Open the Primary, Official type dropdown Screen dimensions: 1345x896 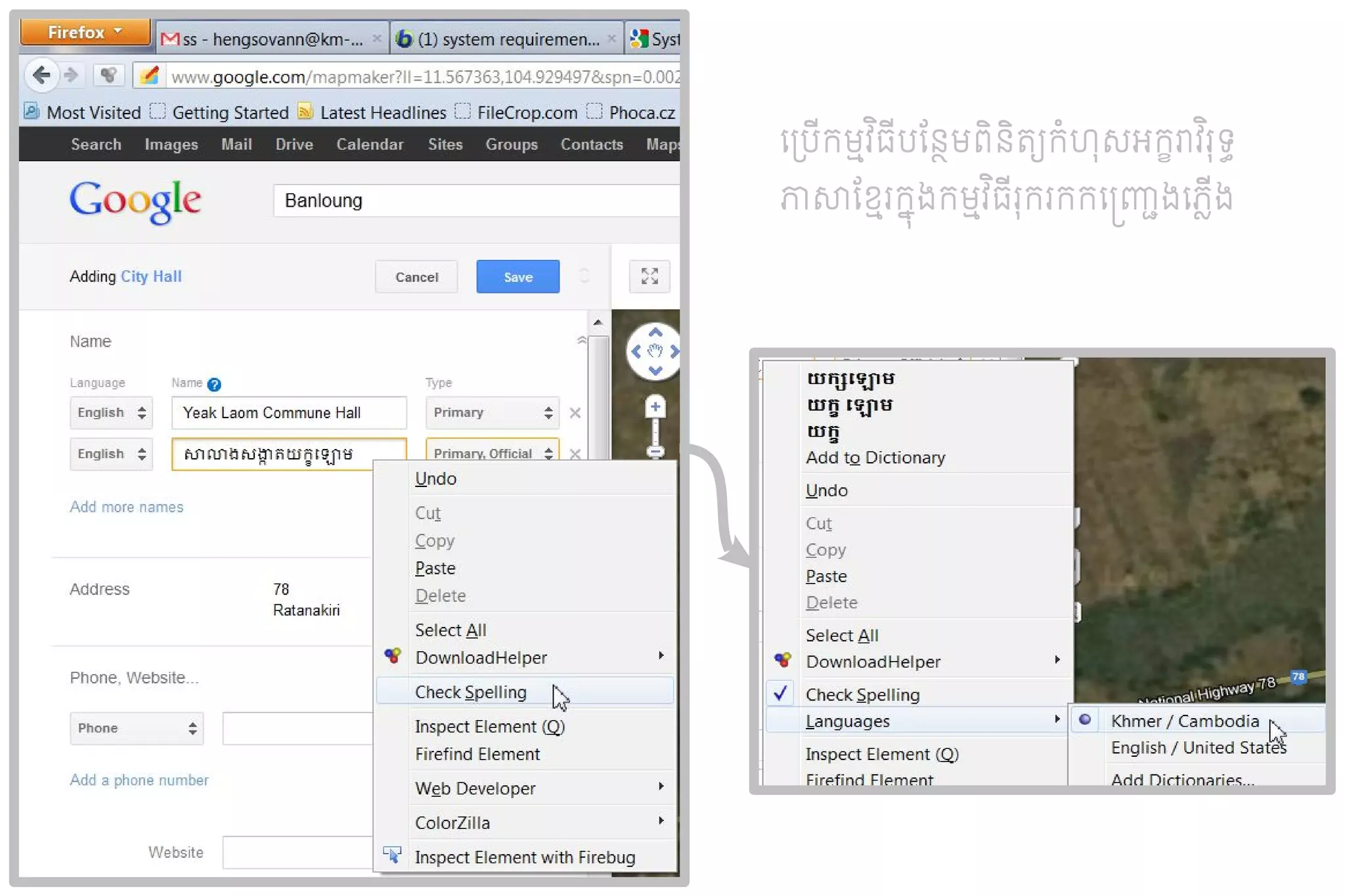493,450
